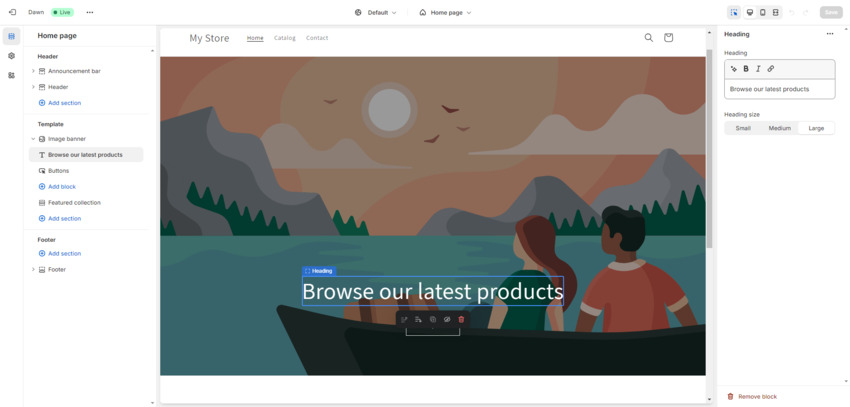Click the Undo arrow icon
Viewport: 850px width, 407px height.
(791, 12)
